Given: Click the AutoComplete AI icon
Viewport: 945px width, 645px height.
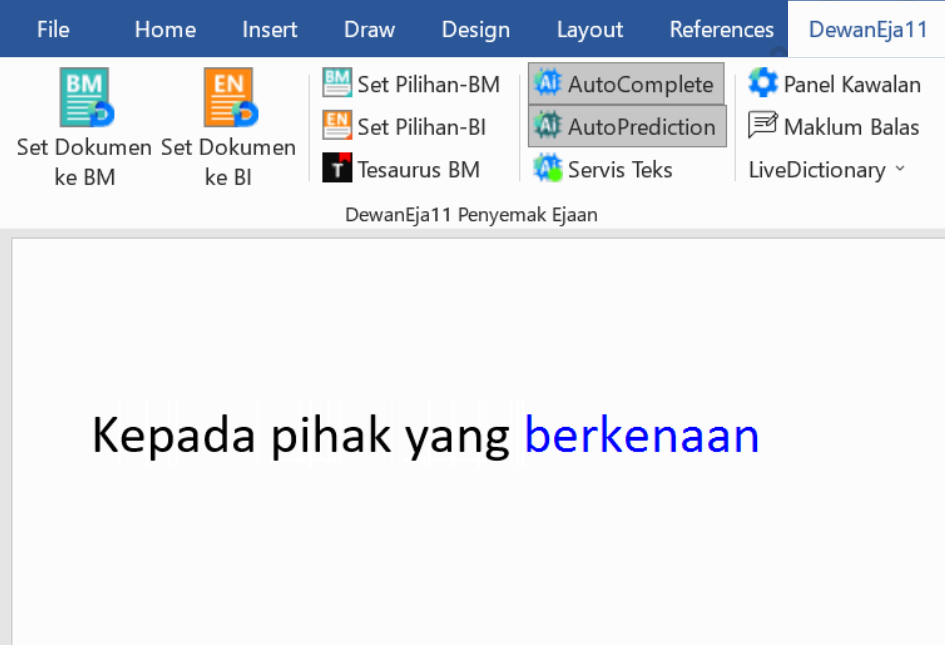Looking at the screenshot, I should click(548, 84).
